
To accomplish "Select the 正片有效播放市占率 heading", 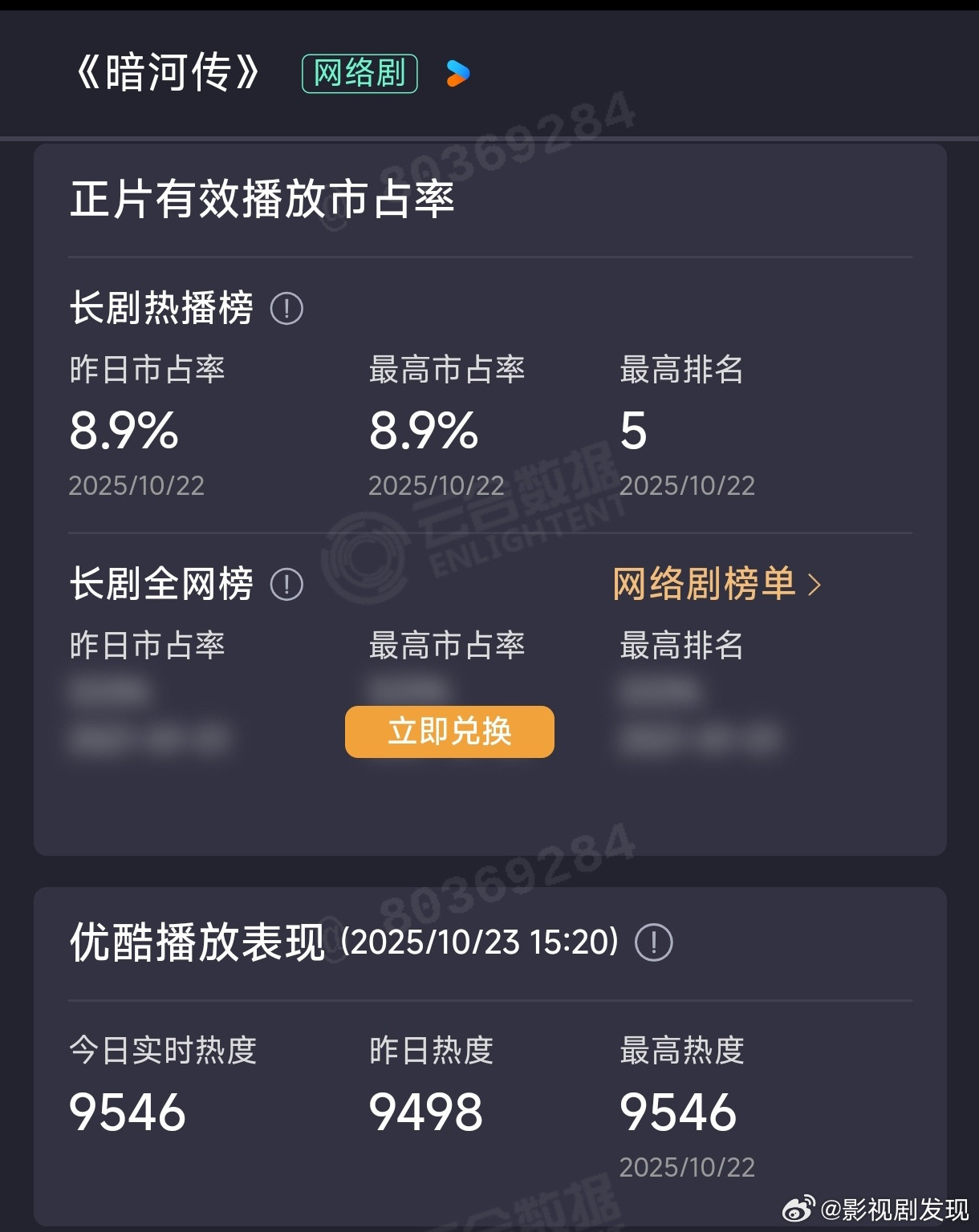I will pos(262,199).
